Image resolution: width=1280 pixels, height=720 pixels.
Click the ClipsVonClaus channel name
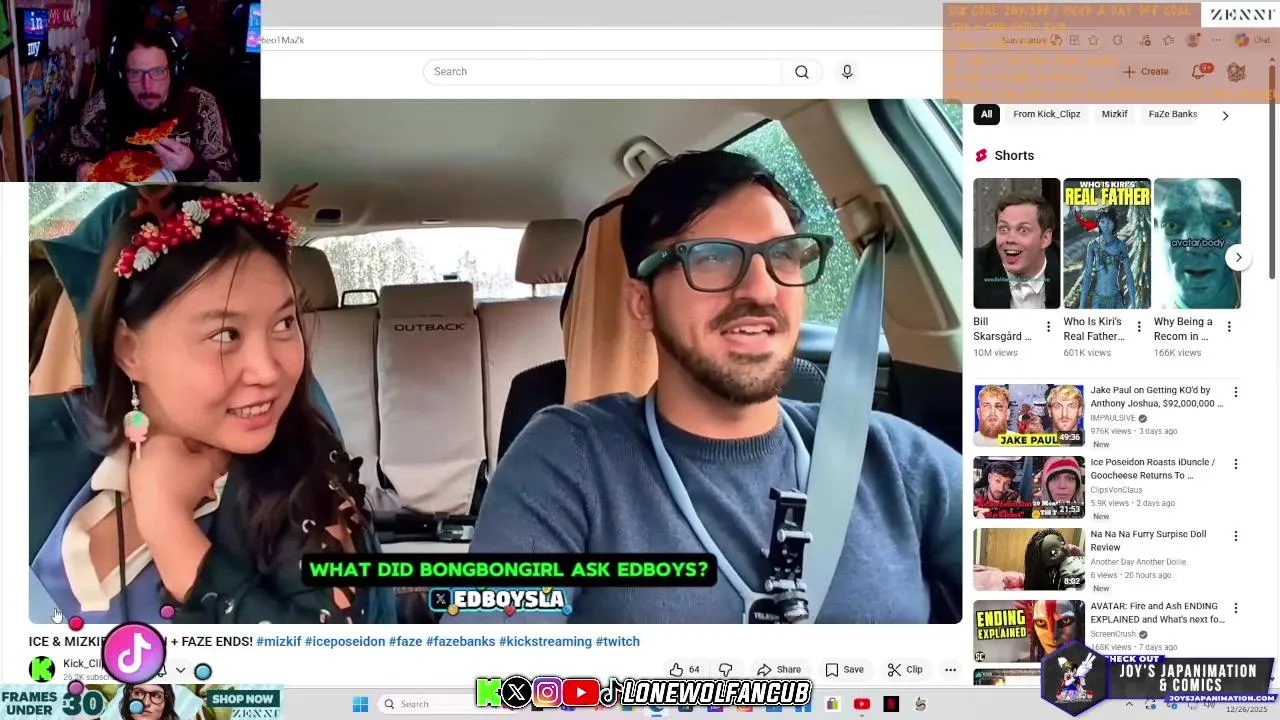click(x=1116, y=490)
